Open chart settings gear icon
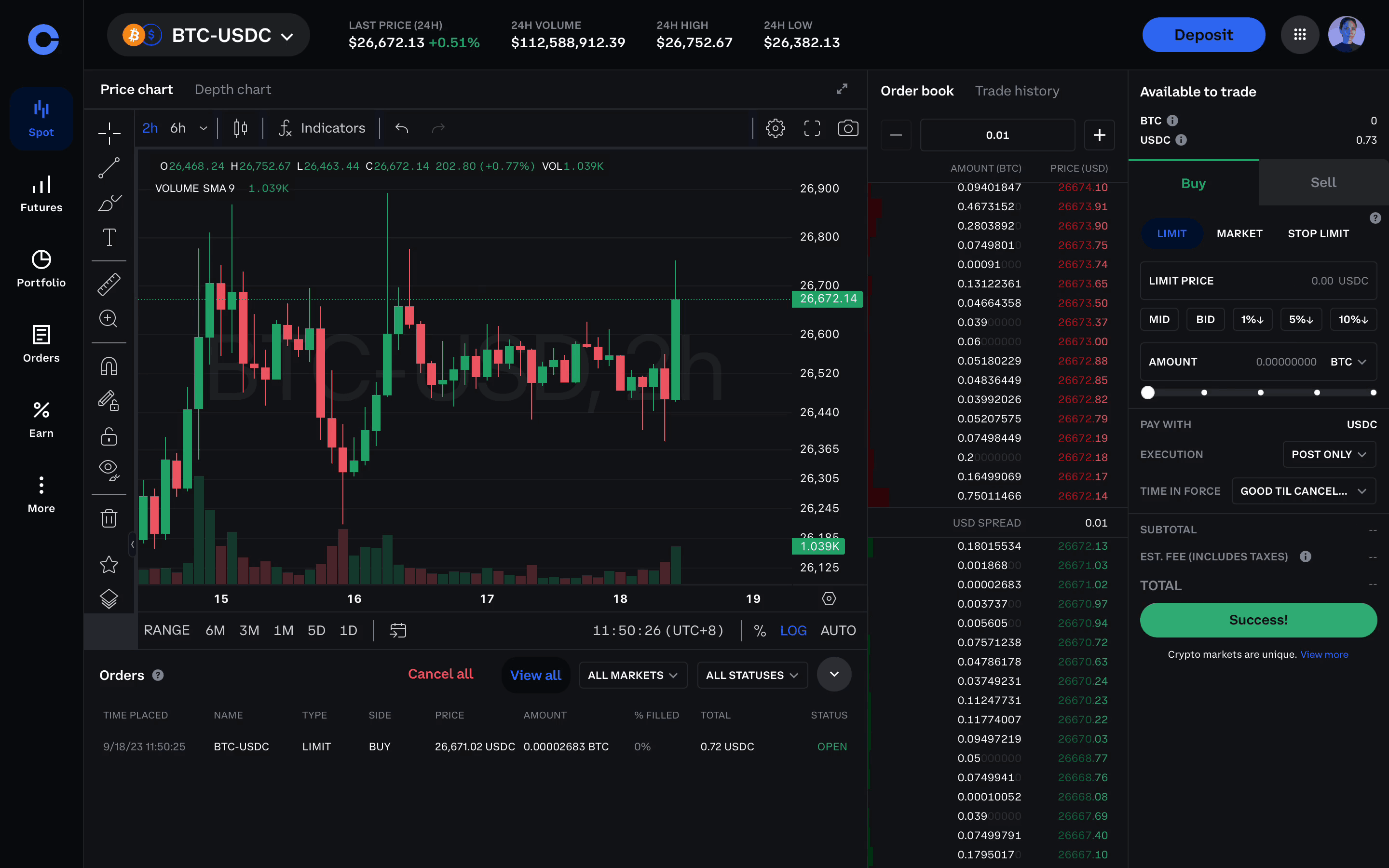The image size is (1389, 868). tap(775, 128)
